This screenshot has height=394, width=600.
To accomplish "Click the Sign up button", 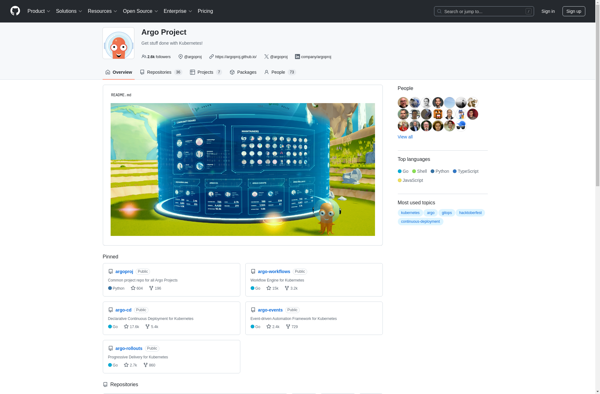I will pyautogui.click(x=573, y=11).
